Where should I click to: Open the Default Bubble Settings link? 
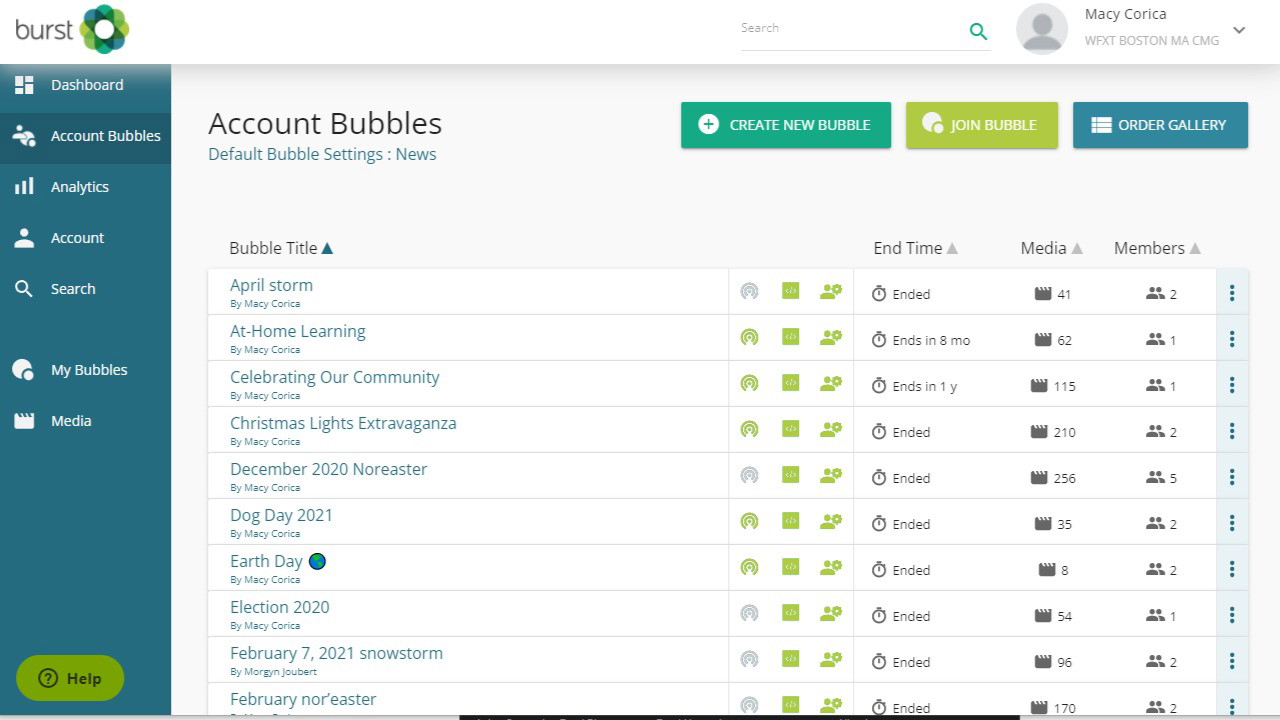click(322, 154)
